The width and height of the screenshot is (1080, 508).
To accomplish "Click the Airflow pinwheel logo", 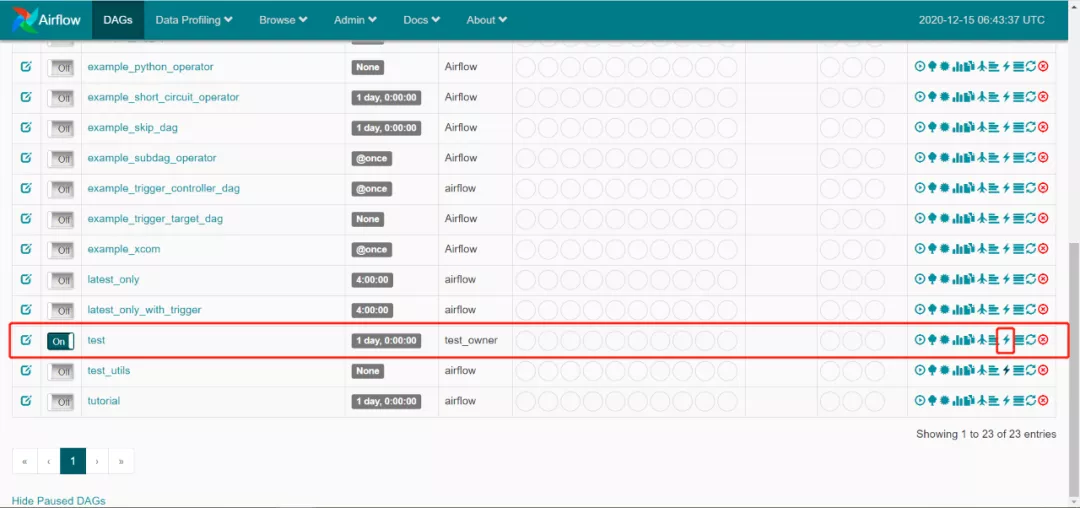I will pyautogui.click(x=25, y=20).
